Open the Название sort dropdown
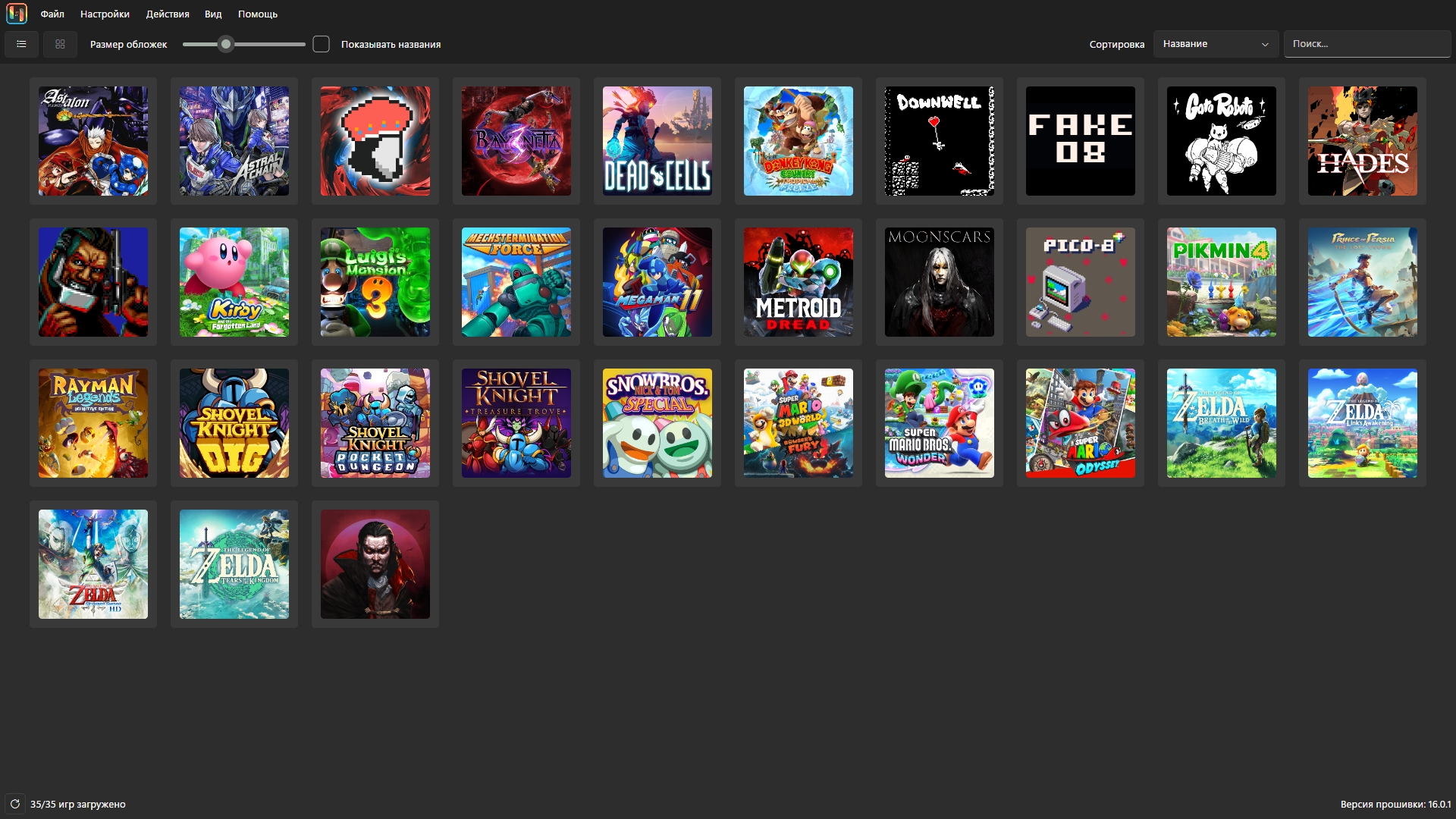This screenshot has height=819, width=1456. (x=1215, y=44)
